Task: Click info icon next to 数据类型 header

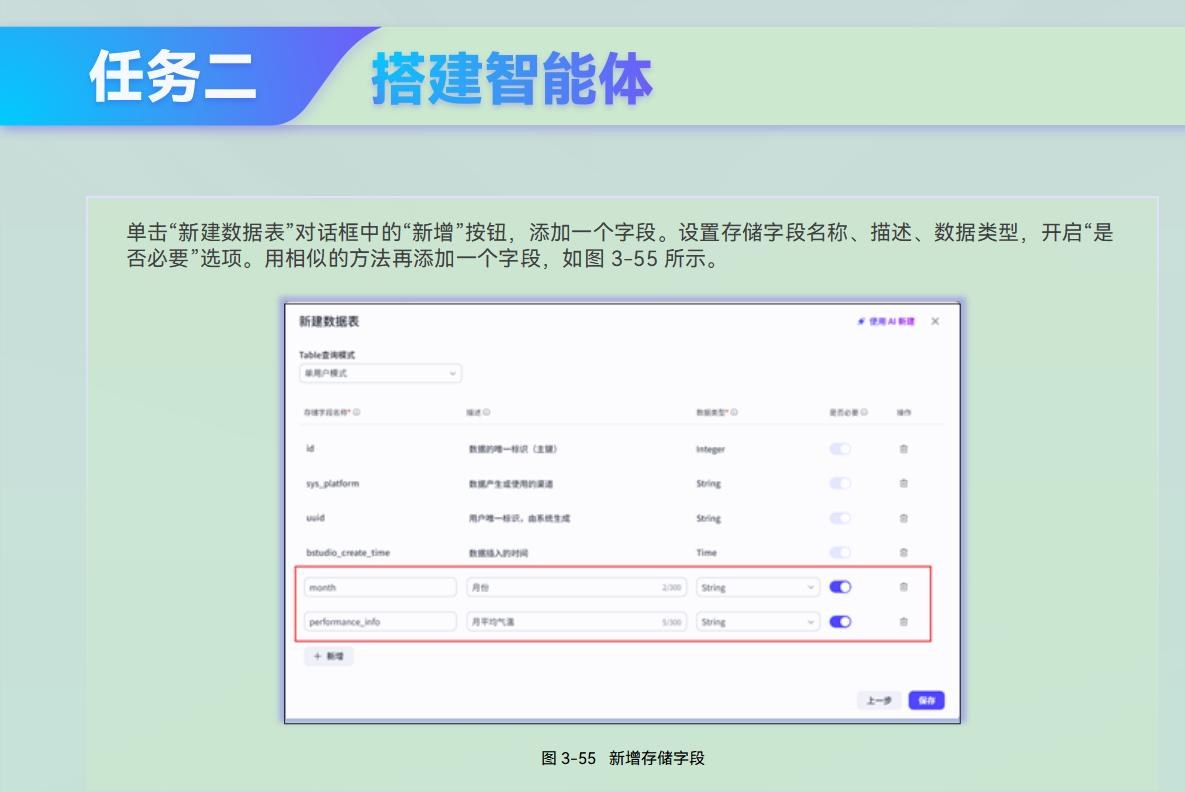Action: tap(734, 413)
